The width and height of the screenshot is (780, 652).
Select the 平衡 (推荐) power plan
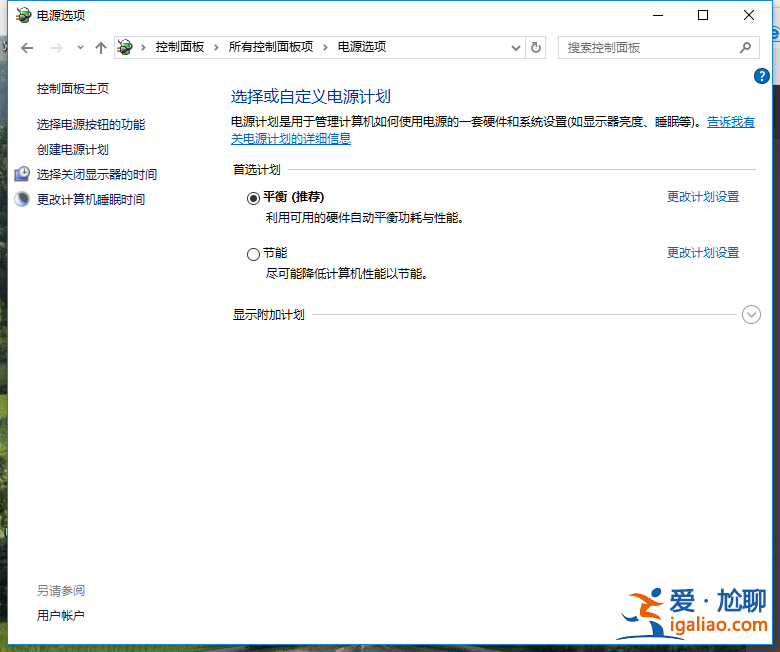pyautogui.click(x=253, y=198)
